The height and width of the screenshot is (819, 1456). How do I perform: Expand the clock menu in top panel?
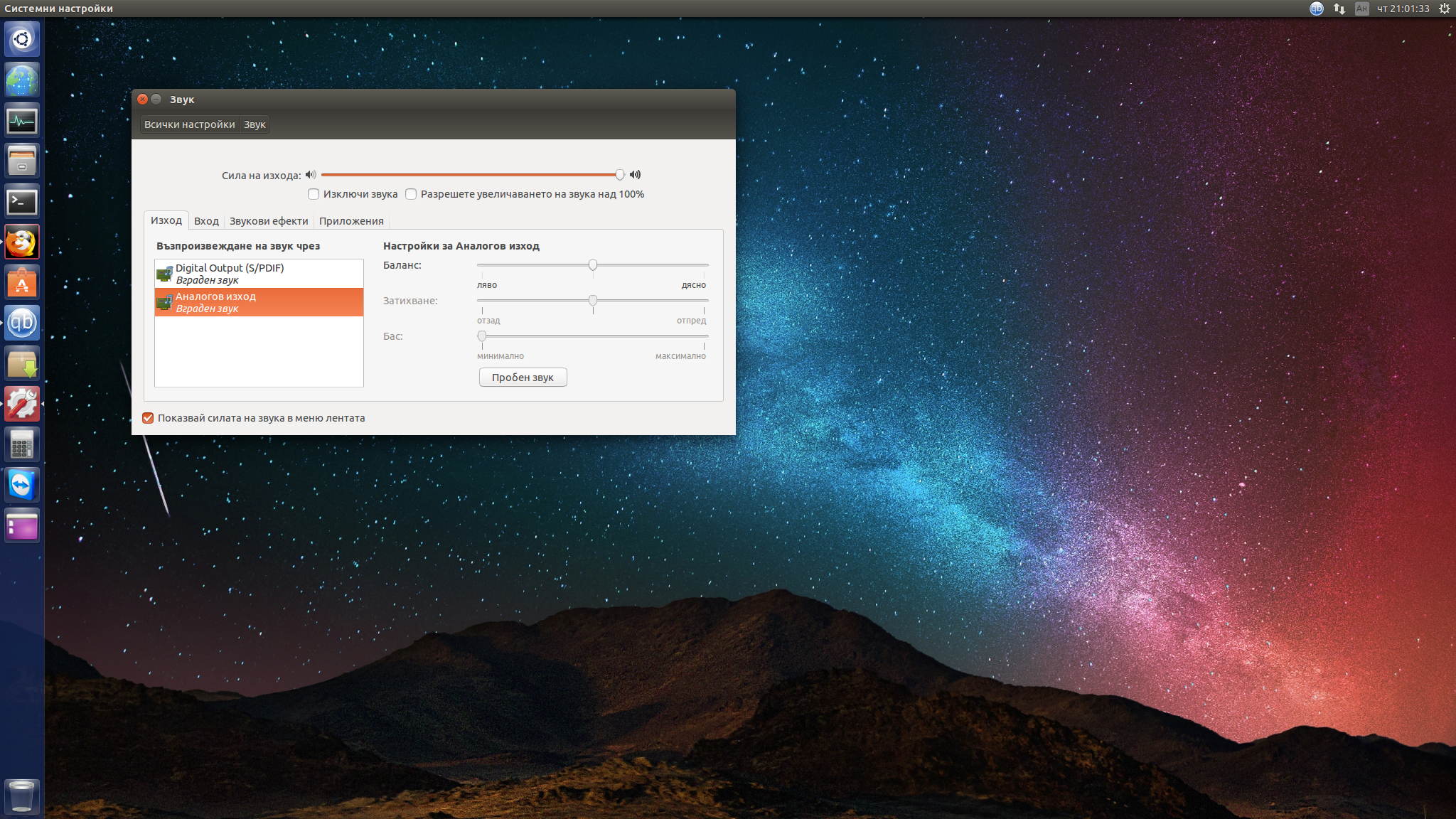tap(1403, 9)
